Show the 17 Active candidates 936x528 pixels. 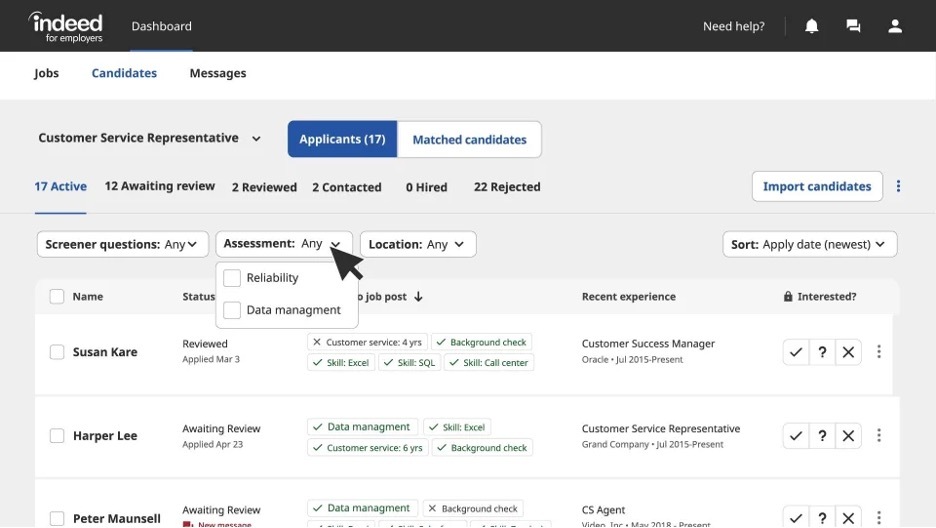[x=60, y=187]
